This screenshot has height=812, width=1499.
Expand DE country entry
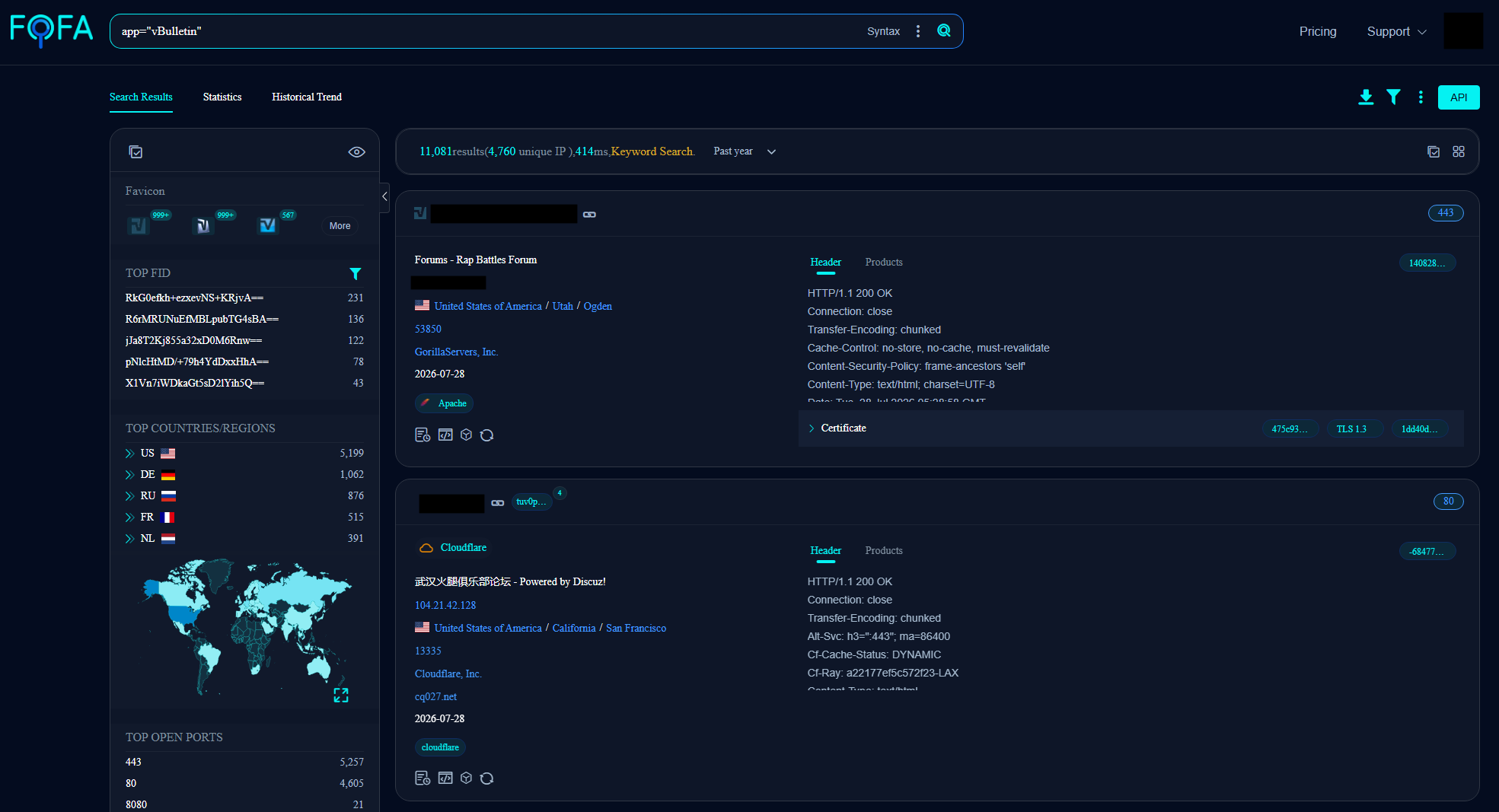pos(129,475)
